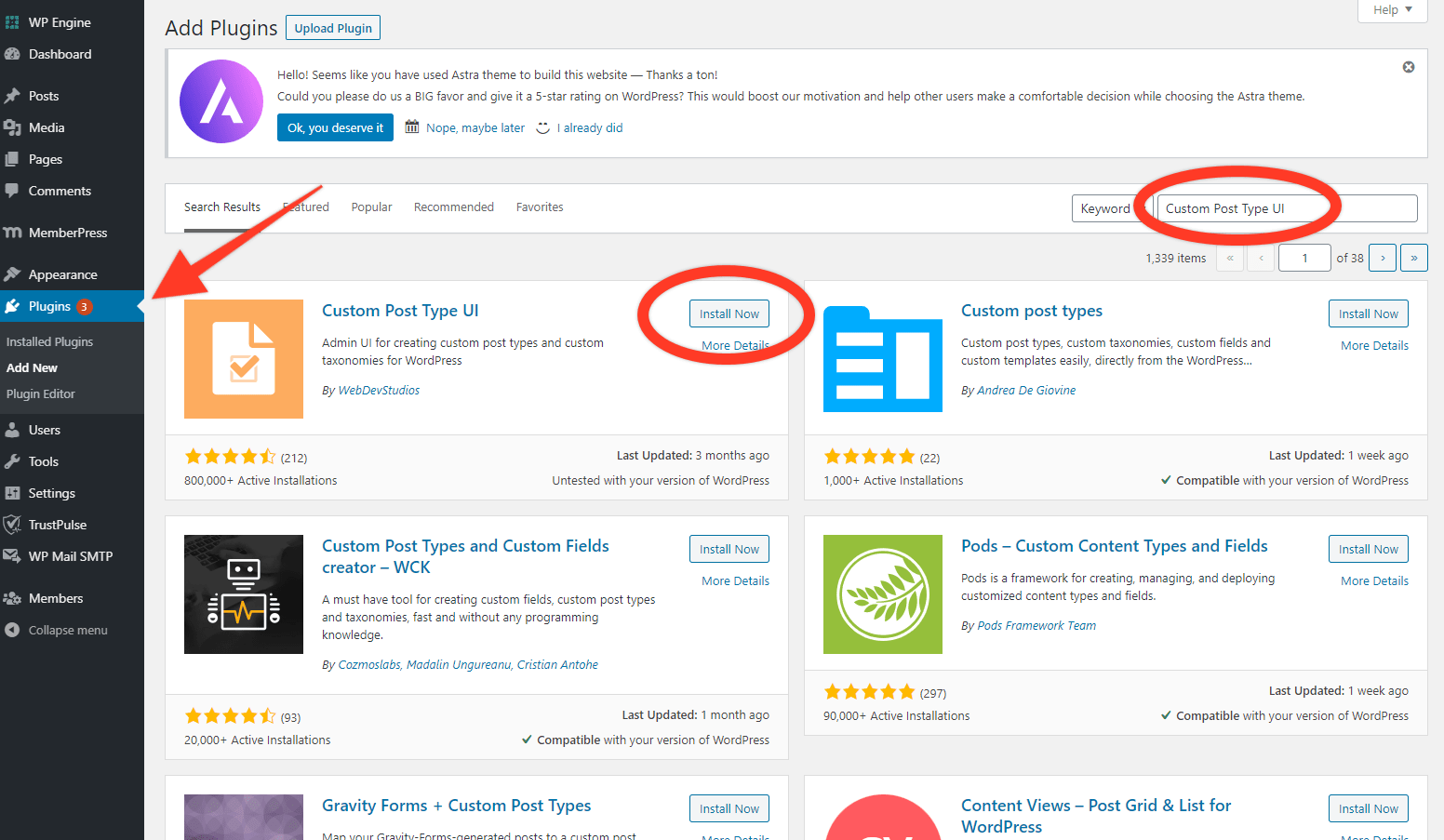Click the Collapse menu arrow icon
Screen dimensions: 1444x840
12,630
